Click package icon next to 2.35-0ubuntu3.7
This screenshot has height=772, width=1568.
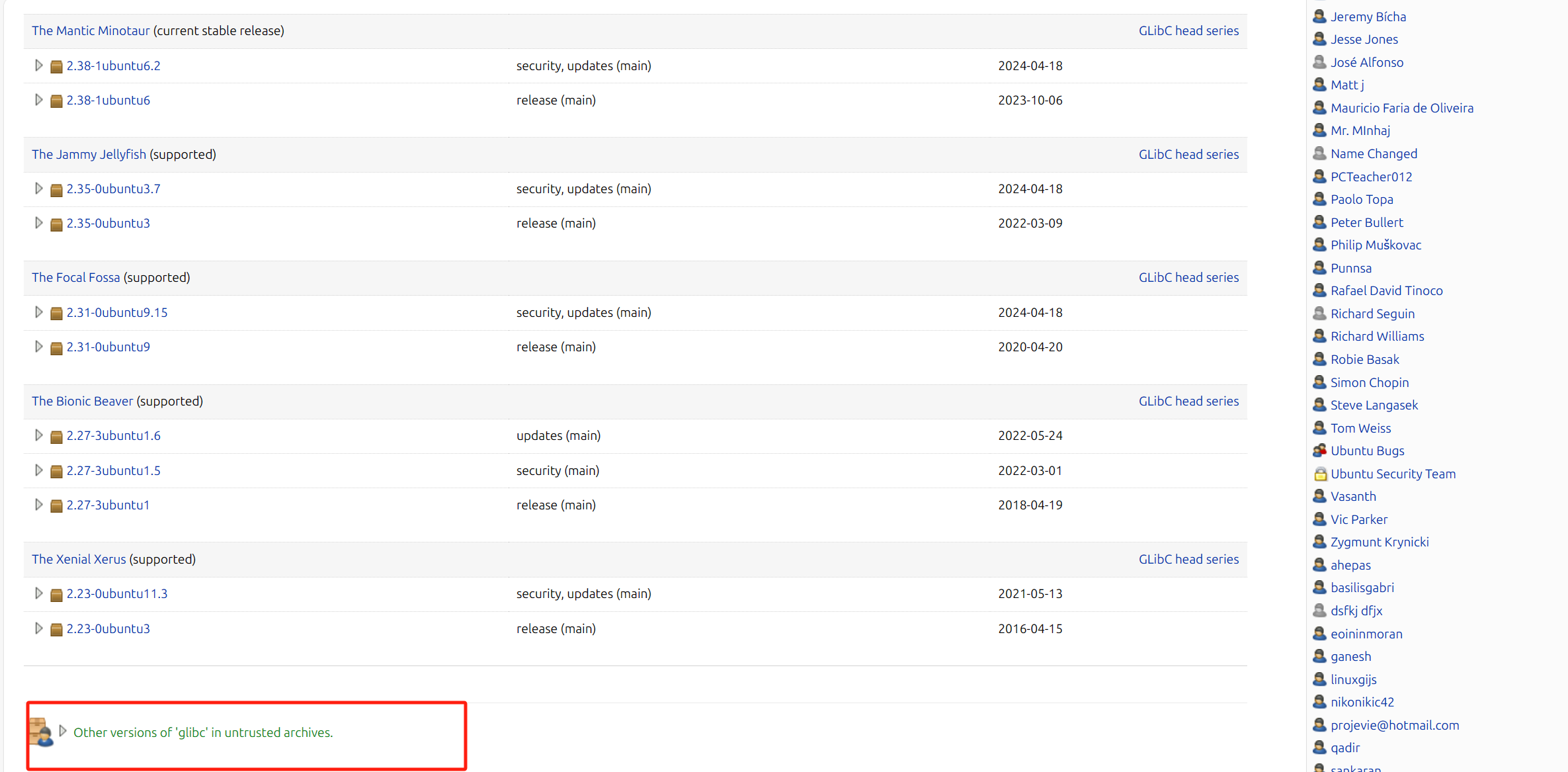pyautogui.click(x=56, y=190)
